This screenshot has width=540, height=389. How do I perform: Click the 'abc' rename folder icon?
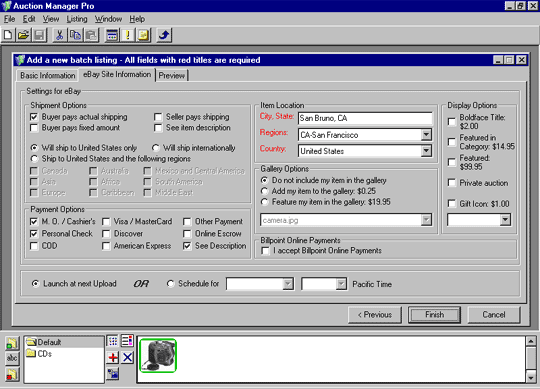coord(12,358)
